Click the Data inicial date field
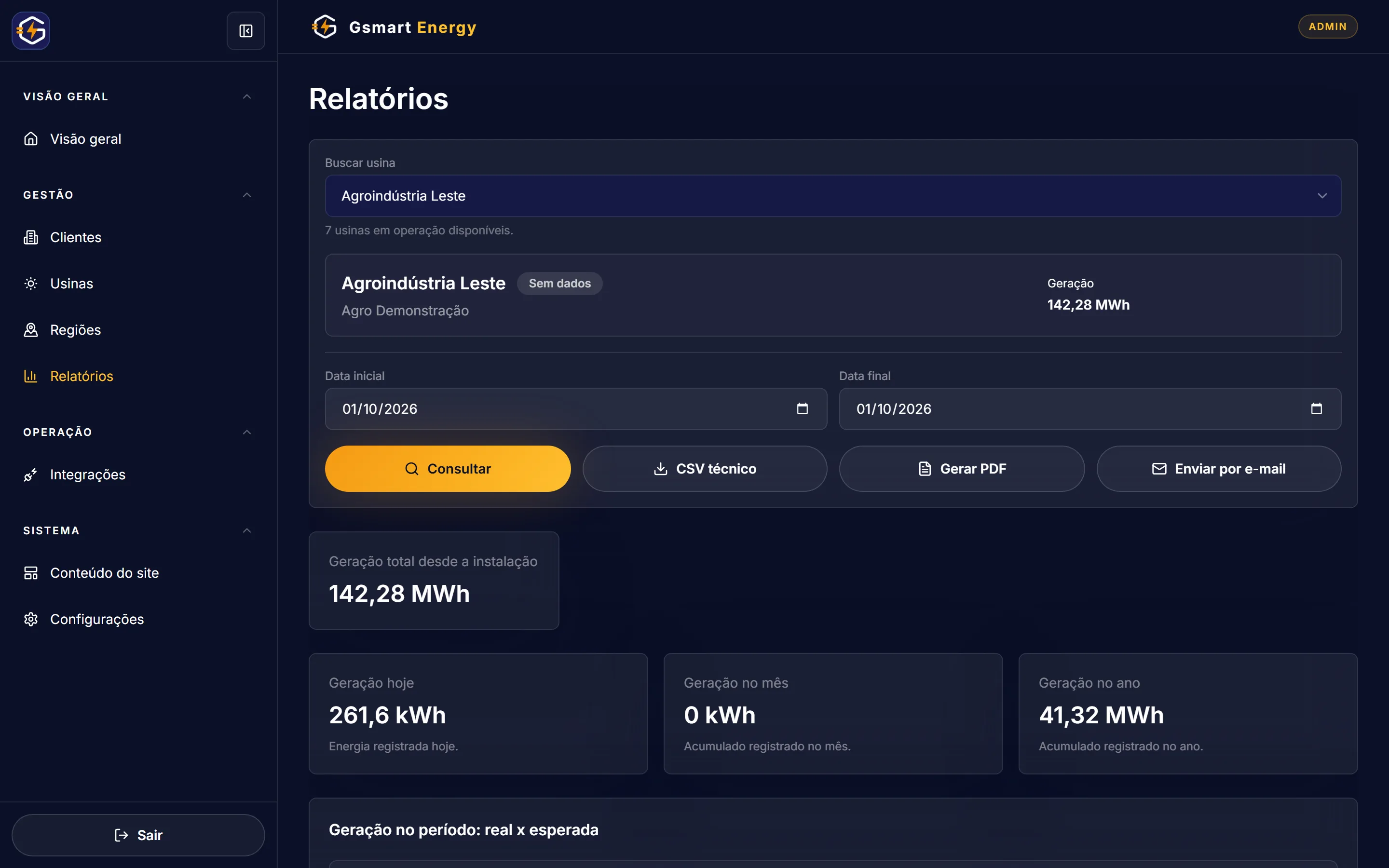 576,409
